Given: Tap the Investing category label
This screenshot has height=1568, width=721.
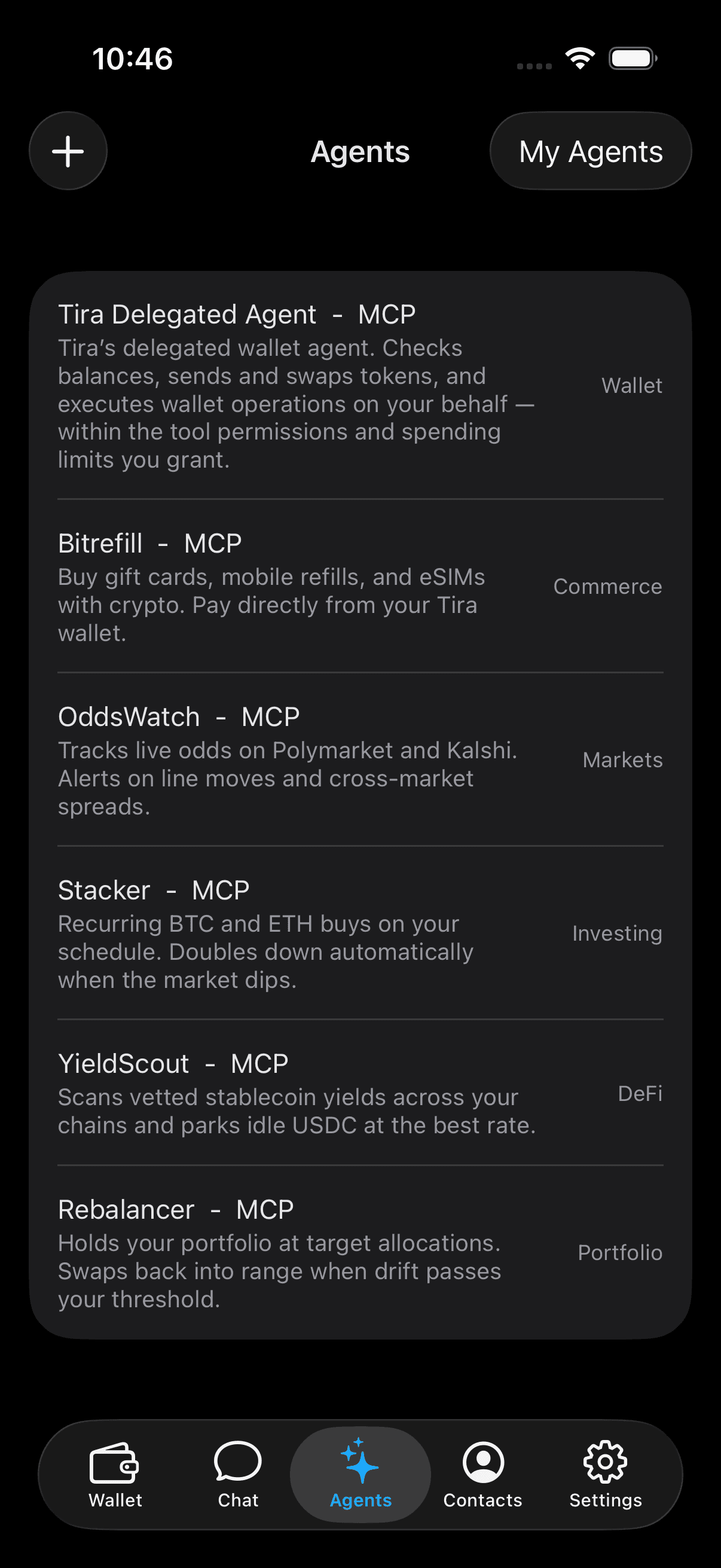Looking at the screenshot, I should [x=617, y=934].
